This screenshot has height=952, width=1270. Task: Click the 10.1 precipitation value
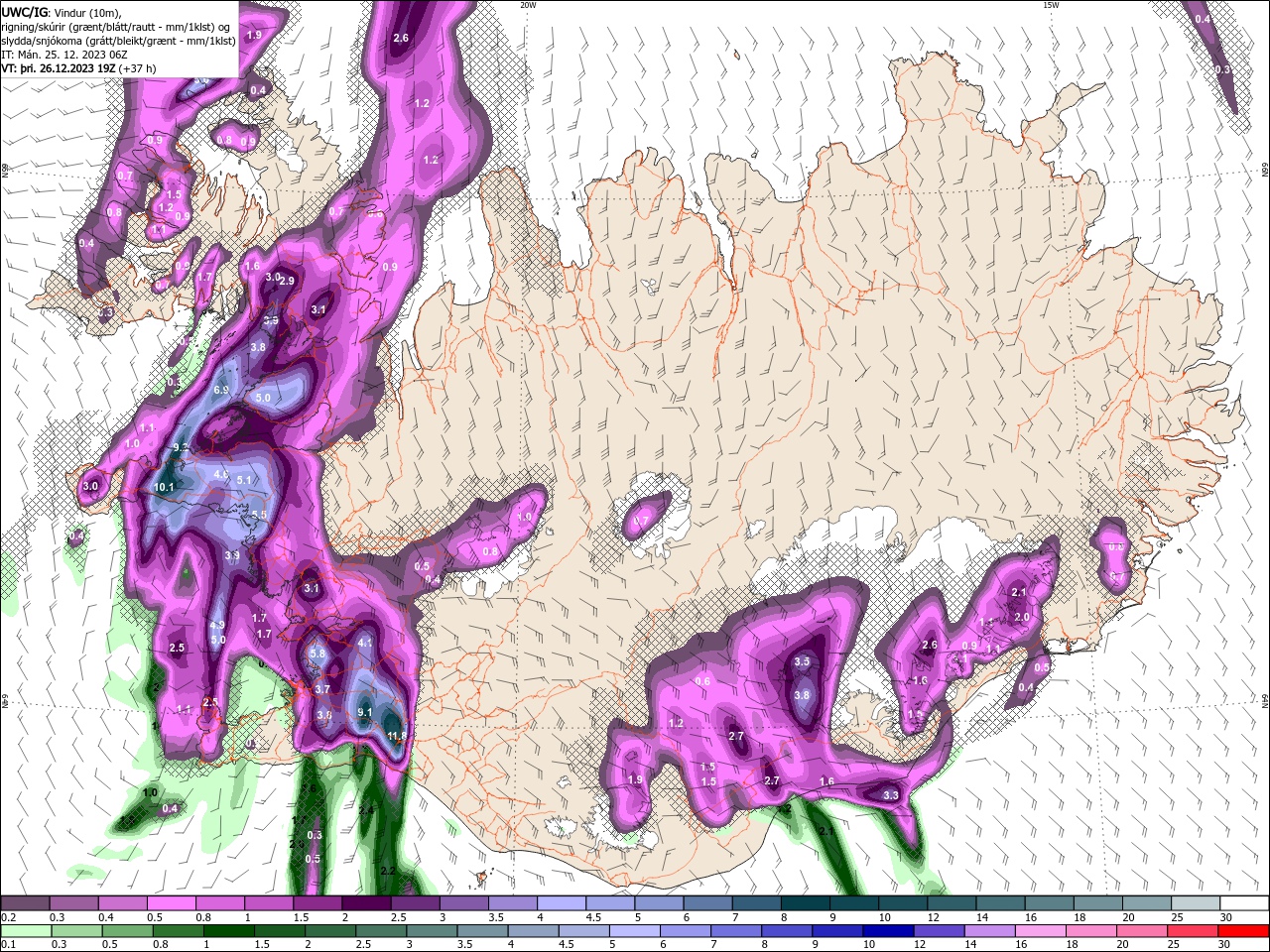(x=164, y=487)
